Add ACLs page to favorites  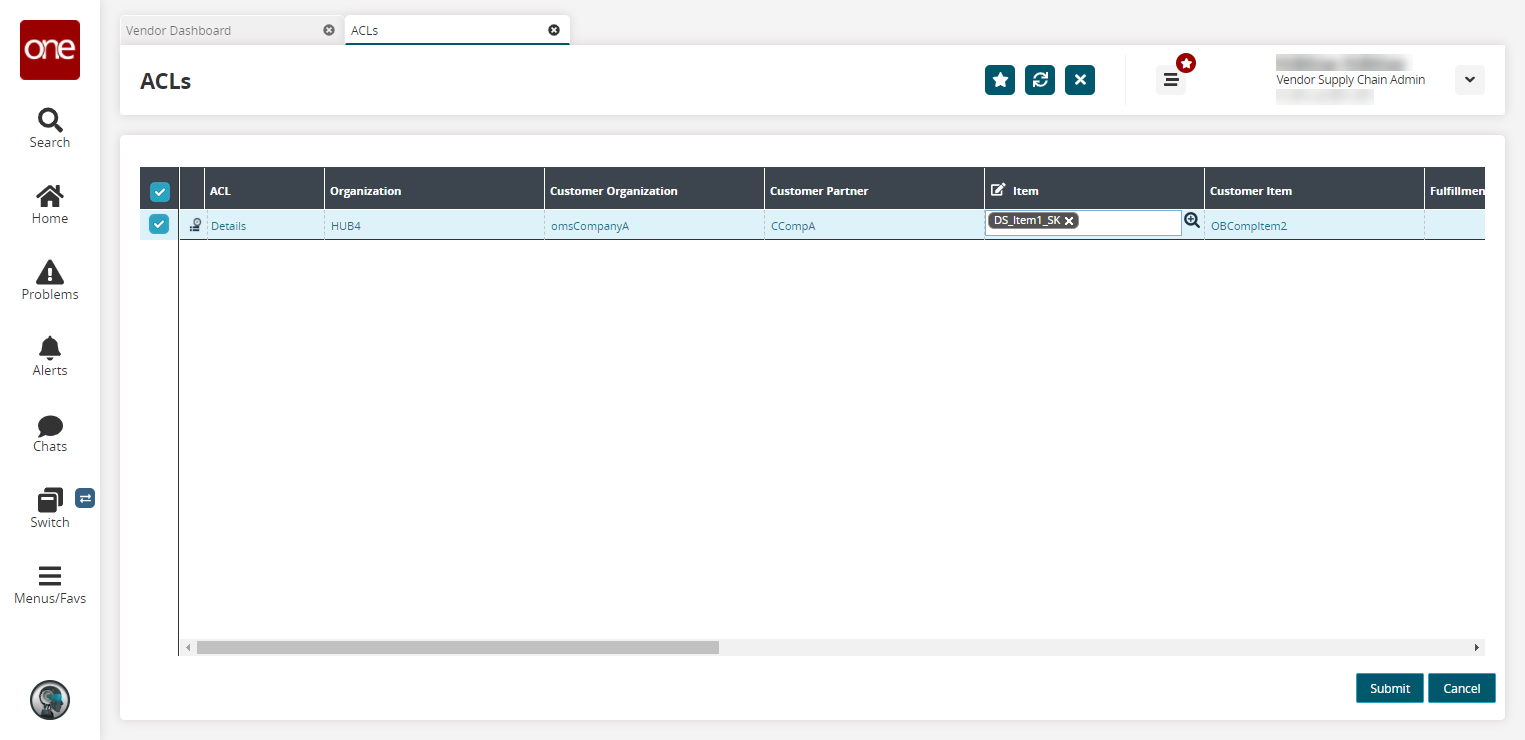[1000, 80]
